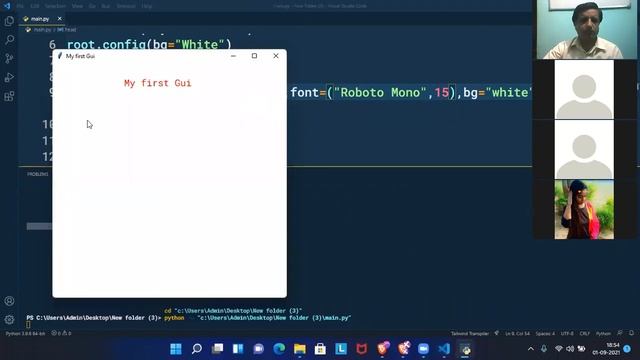Click CRLF end-of-line selector
Screen dimensions: 640x360
[584, 333]
